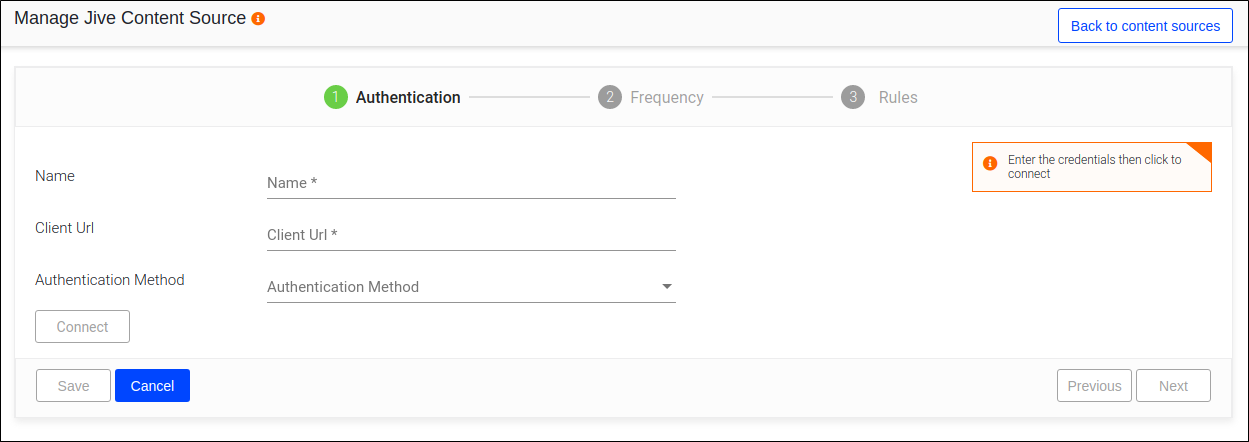Switch to the Authentication step label
1249x442 pixels.
408,98
